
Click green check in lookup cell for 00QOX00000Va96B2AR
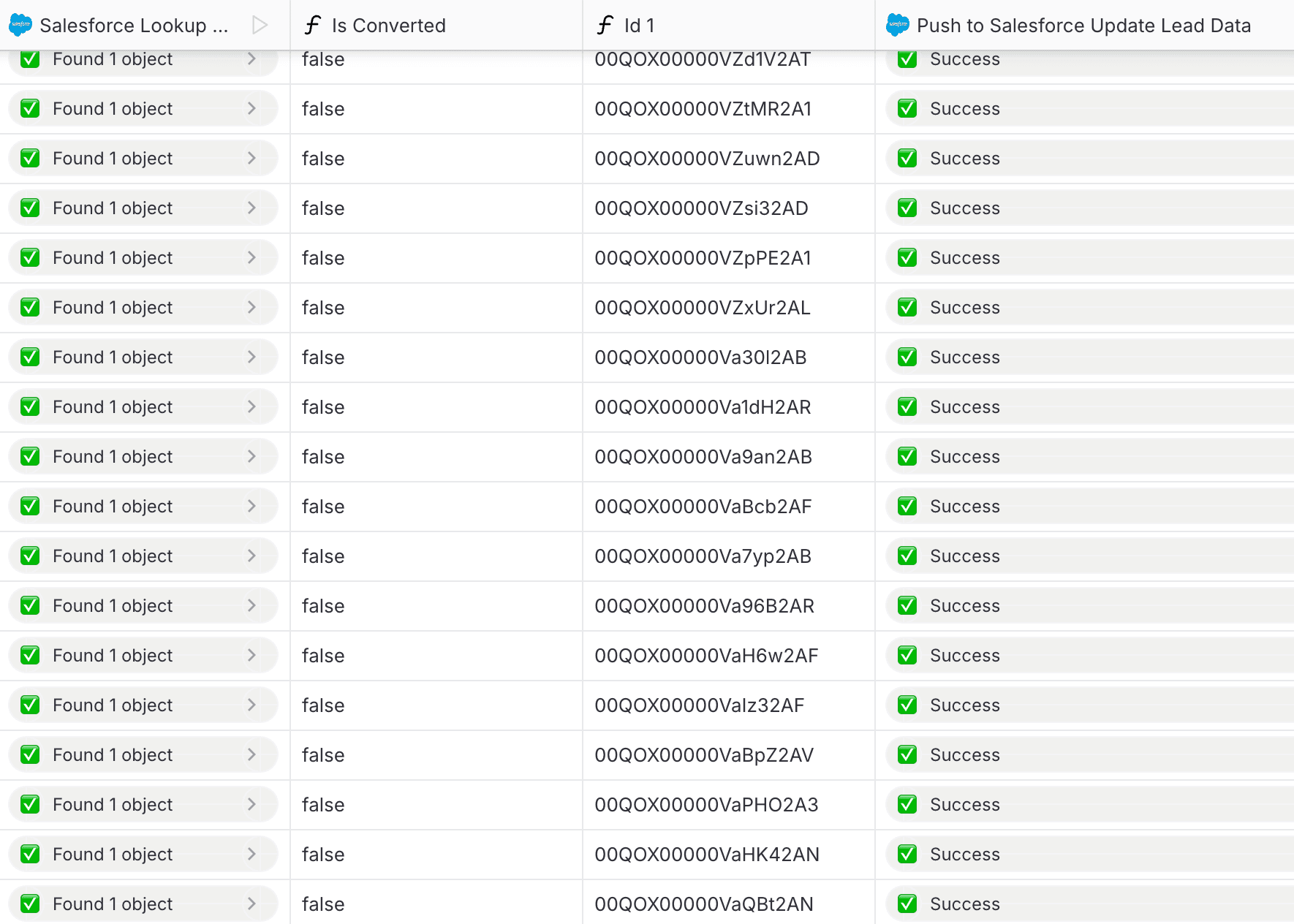[x=30, y=606]
